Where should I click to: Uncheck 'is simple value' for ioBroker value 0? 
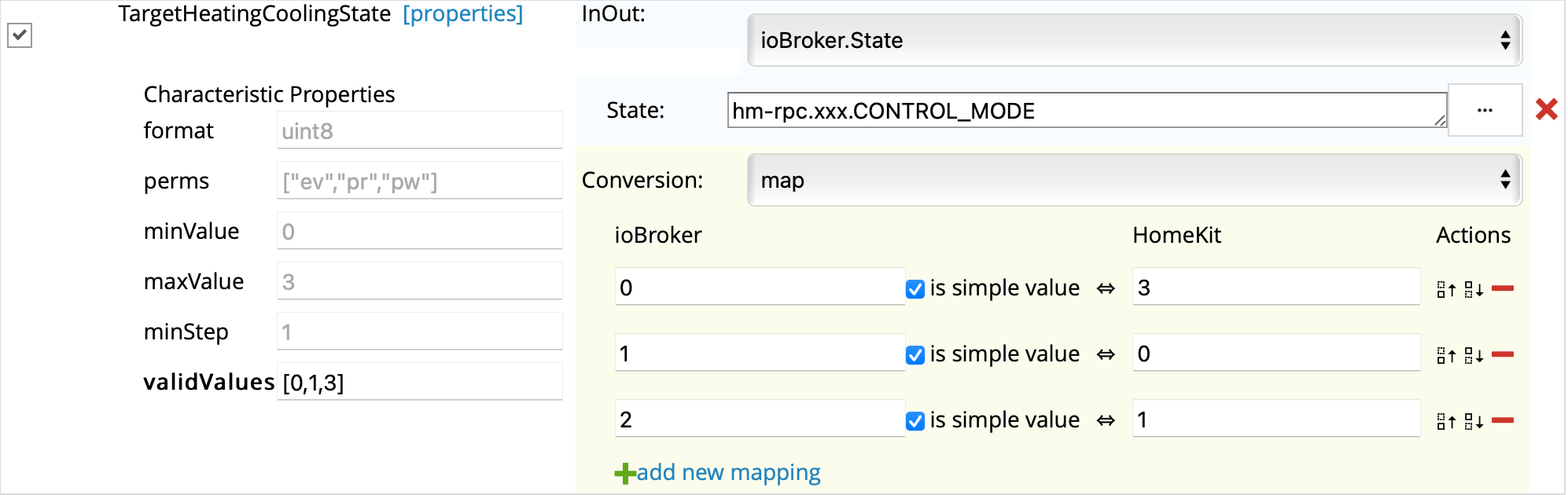pos(915,289)
